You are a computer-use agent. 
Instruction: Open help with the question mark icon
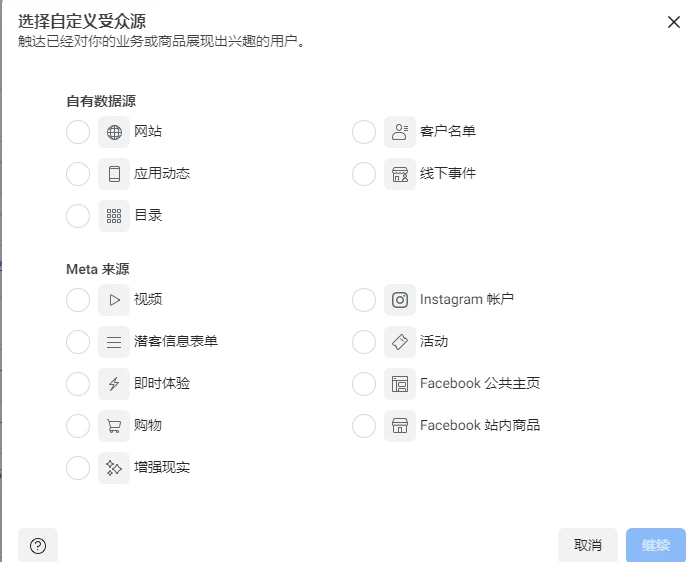pyautogui.click(x=38, y=546)
